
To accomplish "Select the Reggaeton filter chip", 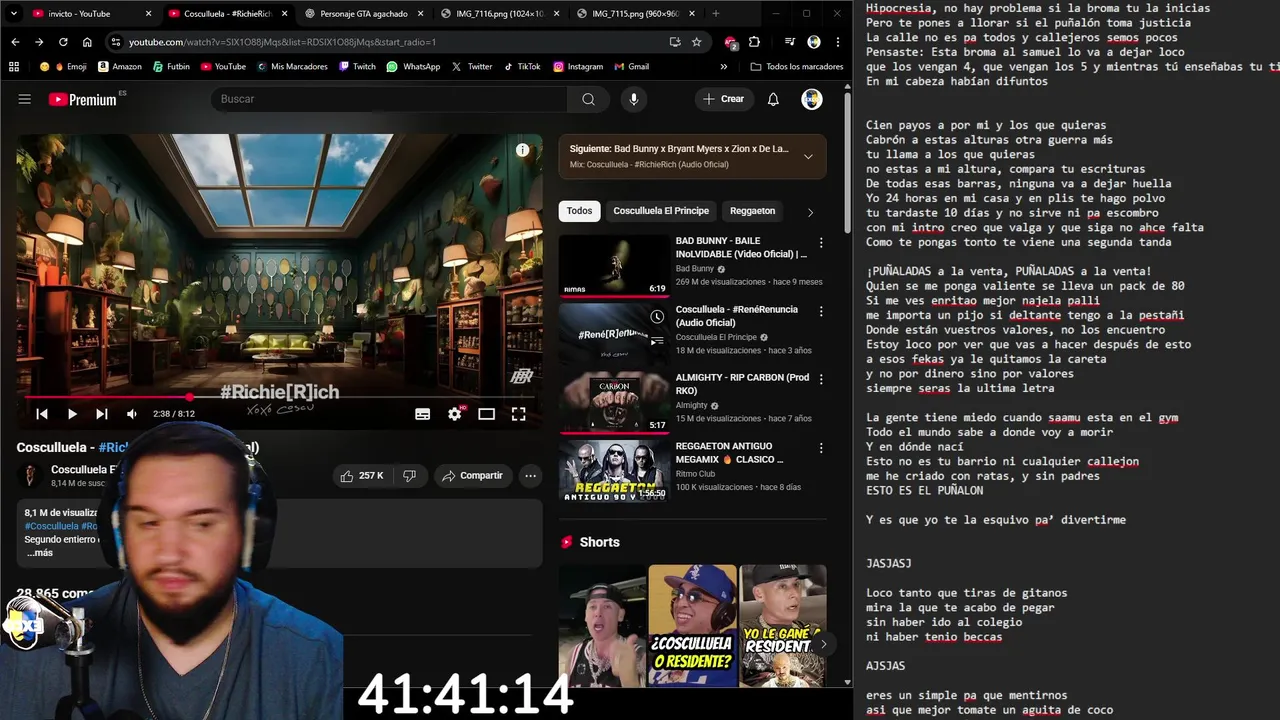I will point(752,211).
